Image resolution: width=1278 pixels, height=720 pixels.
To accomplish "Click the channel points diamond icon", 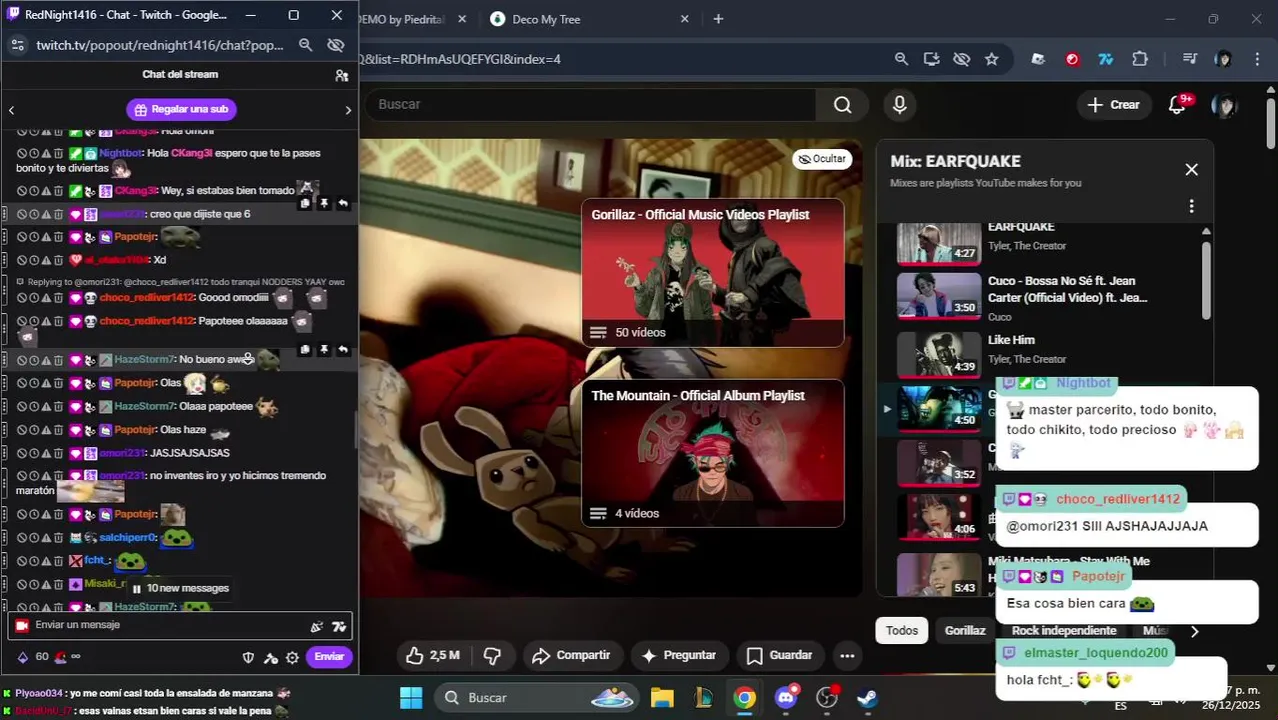I will tap(22, 657).
